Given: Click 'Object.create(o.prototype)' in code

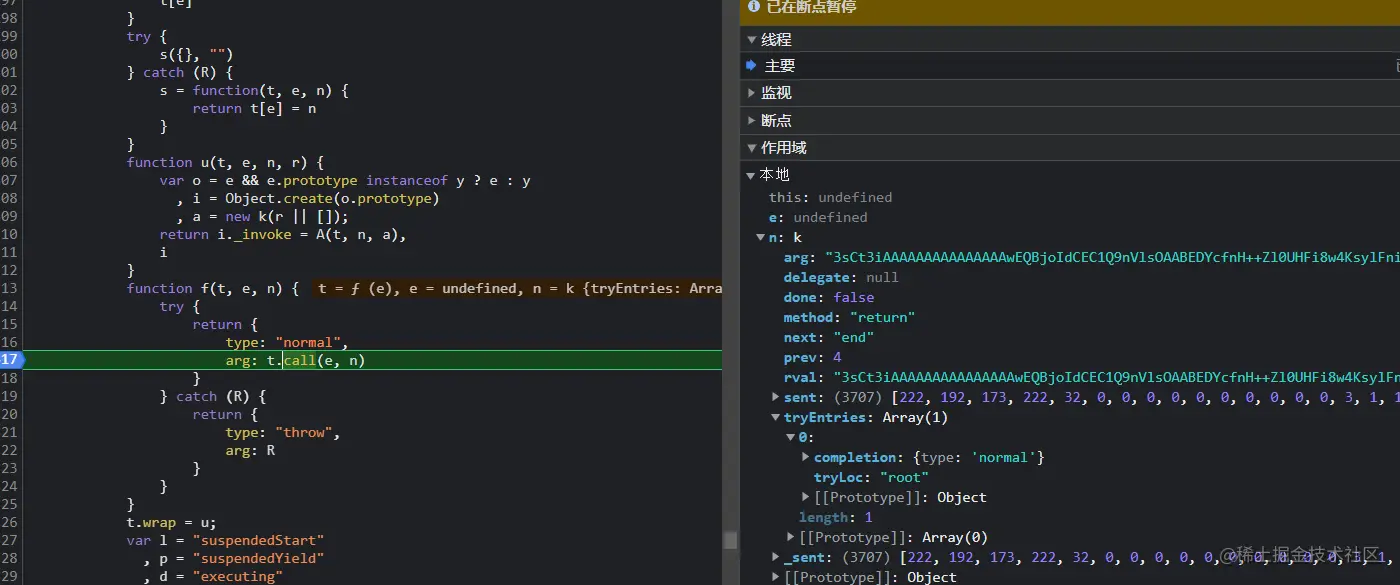Looking at the screenshot, I should coord(332,198).
